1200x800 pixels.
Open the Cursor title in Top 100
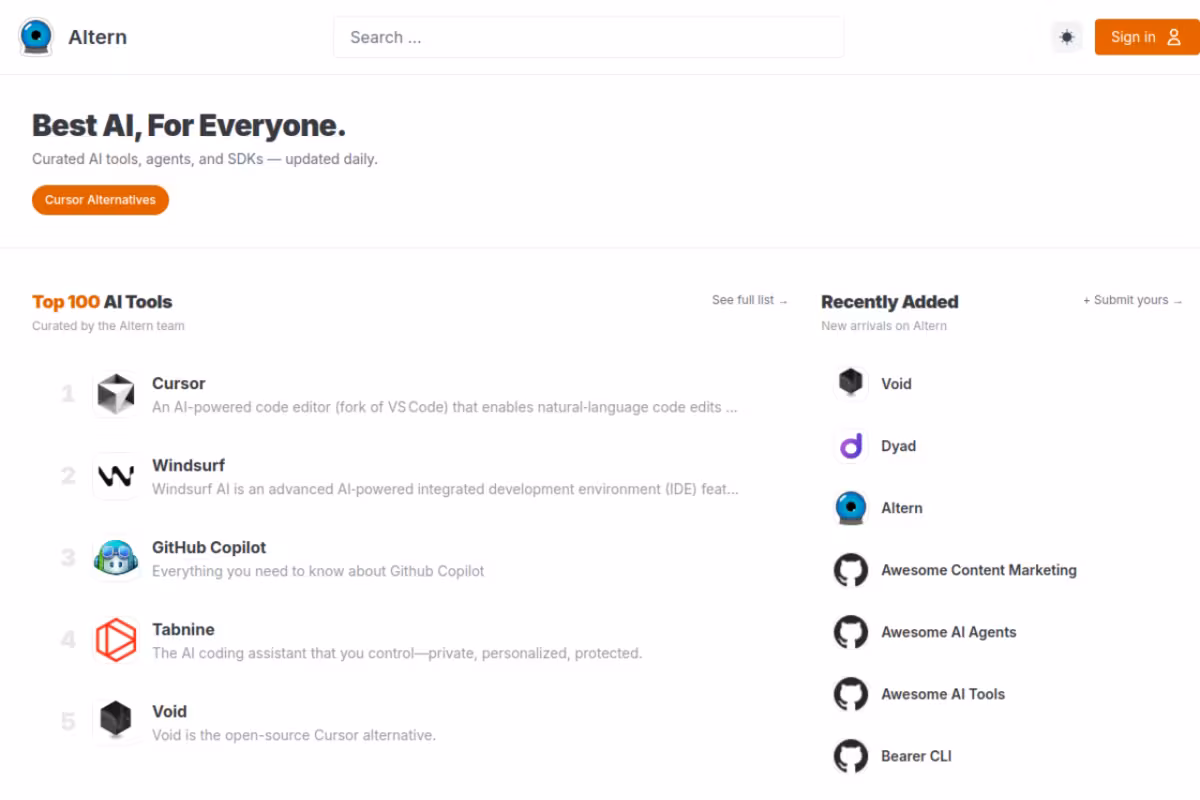179,383
